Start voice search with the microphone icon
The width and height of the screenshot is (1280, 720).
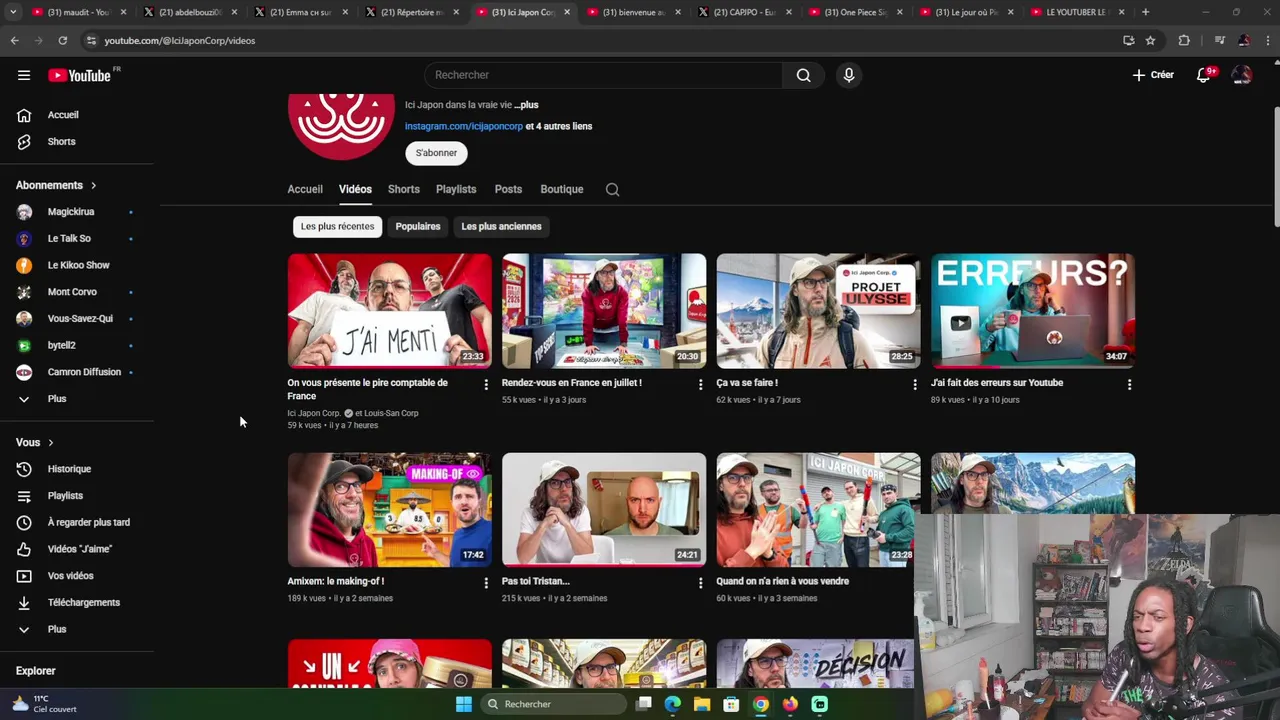(848, 75)
